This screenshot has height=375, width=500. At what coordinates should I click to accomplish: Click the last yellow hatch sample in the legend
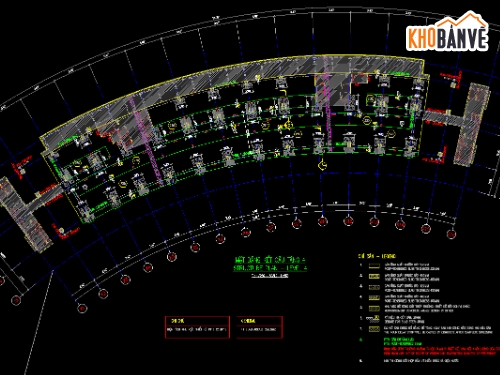[374, 329]
